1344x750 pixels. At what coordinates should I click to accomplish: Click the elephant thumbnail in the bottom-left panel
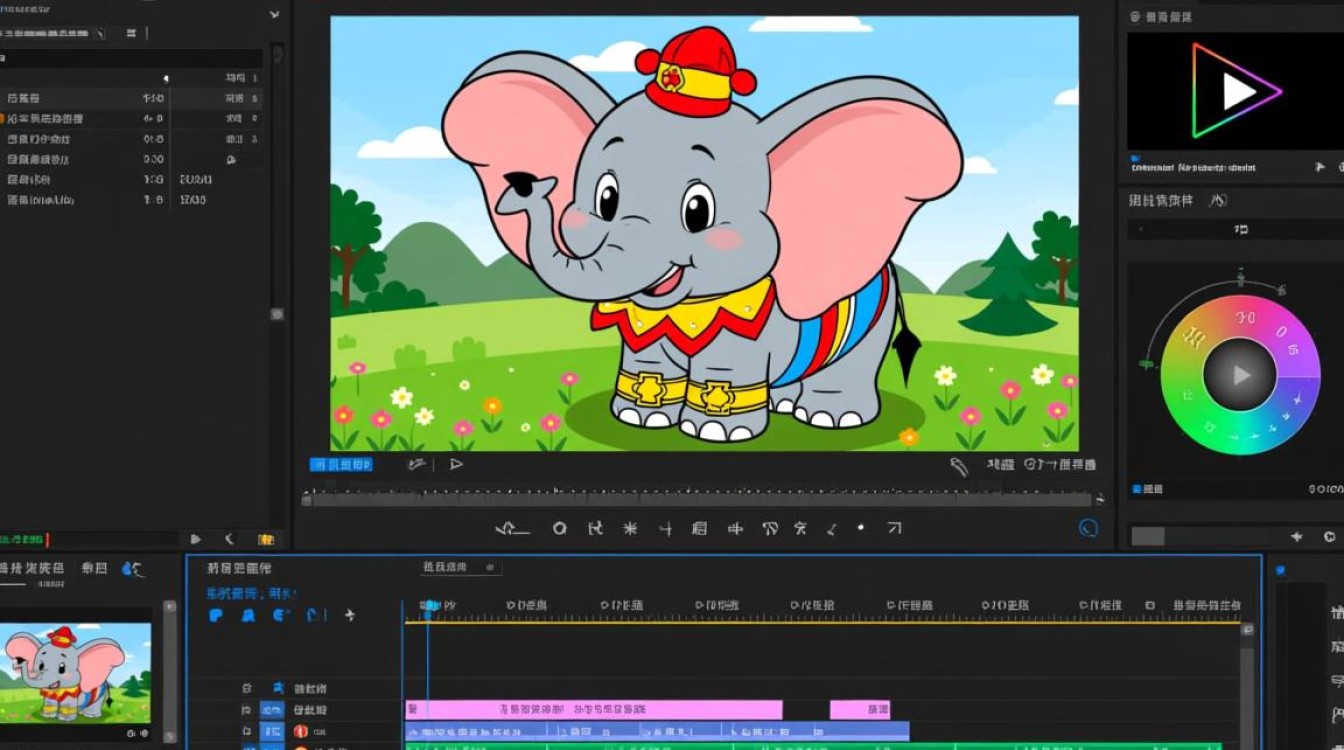point(76,673)
